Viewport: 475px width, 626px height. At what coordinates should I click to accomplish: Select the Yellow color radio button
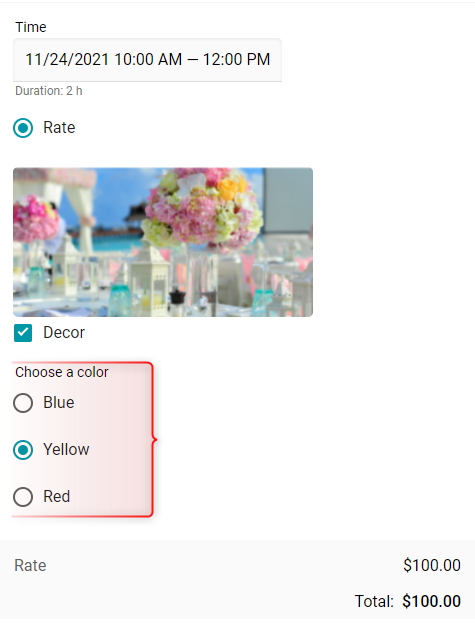(23, 450)
